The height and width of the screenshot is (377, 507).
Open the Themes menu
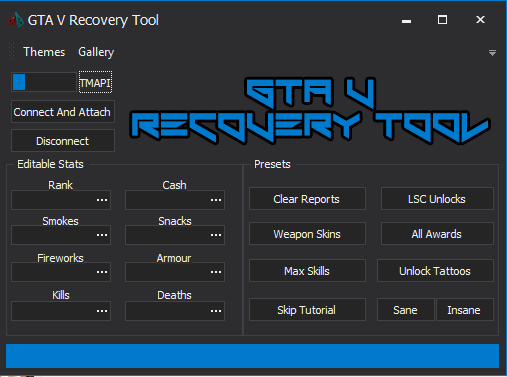point(44,52)
